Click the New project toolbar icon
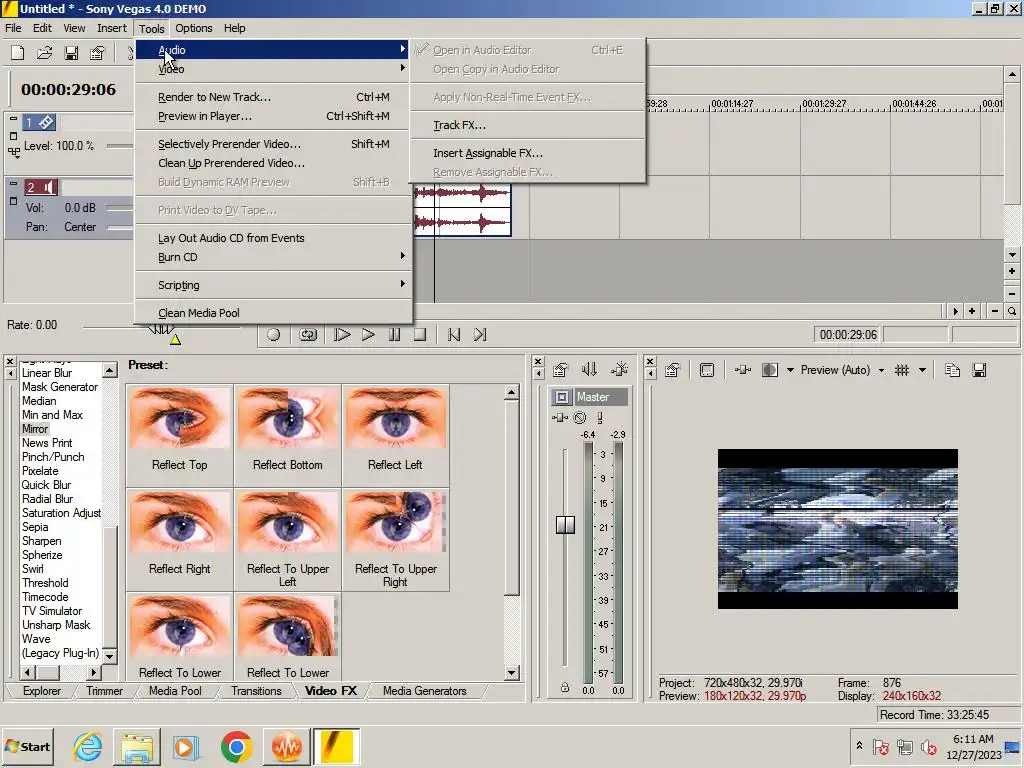This screenshot has width=1024, height=768. (x=18, y=53)
